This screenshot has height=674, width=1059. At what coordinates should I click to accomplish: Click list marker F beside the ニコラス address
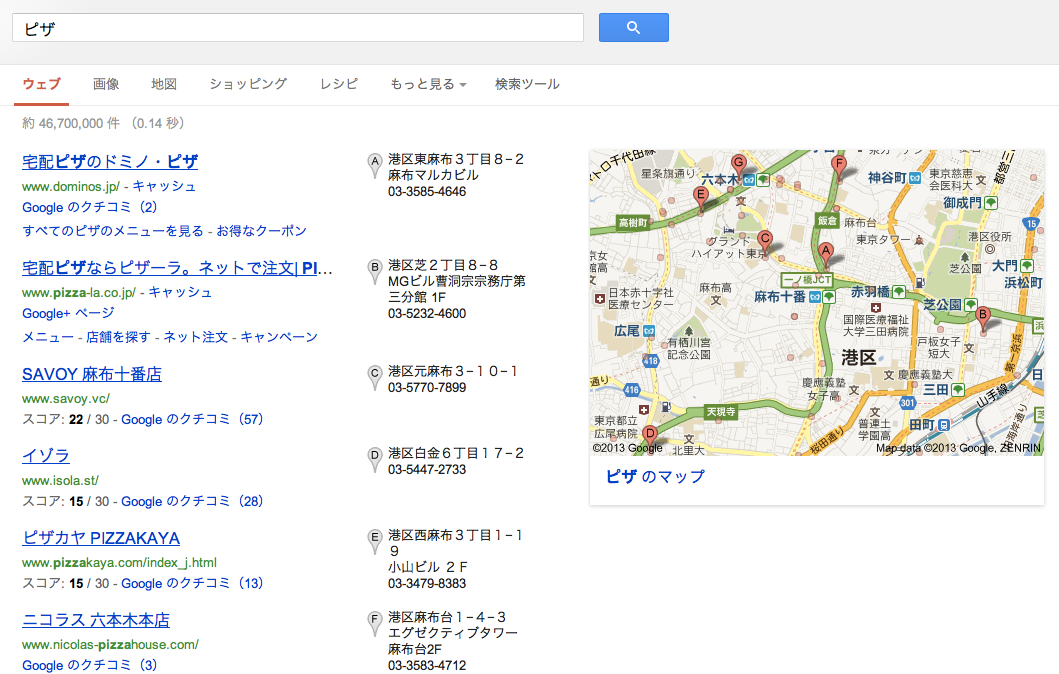(x=375, y=623)
